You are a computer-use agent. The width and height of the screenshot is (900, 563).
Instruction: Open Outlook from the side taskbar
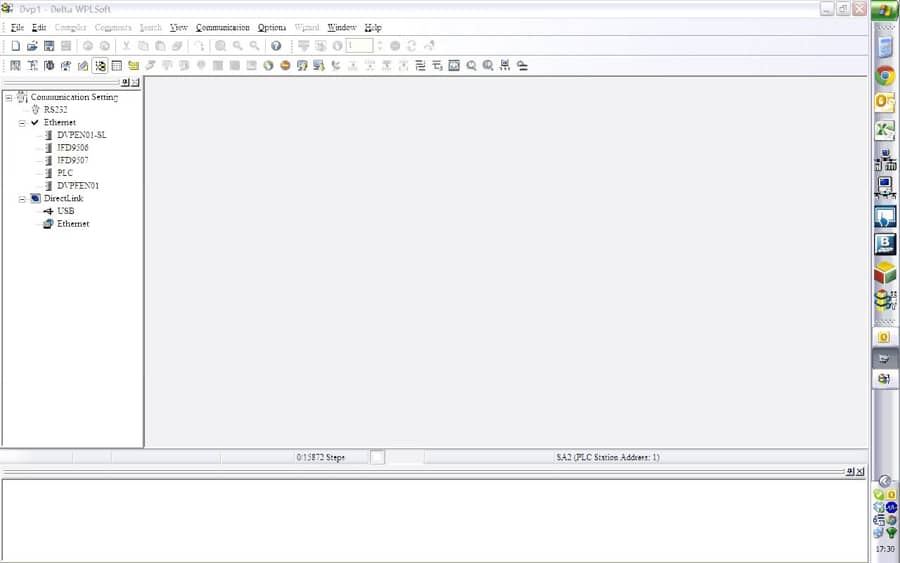pos(885,103)
